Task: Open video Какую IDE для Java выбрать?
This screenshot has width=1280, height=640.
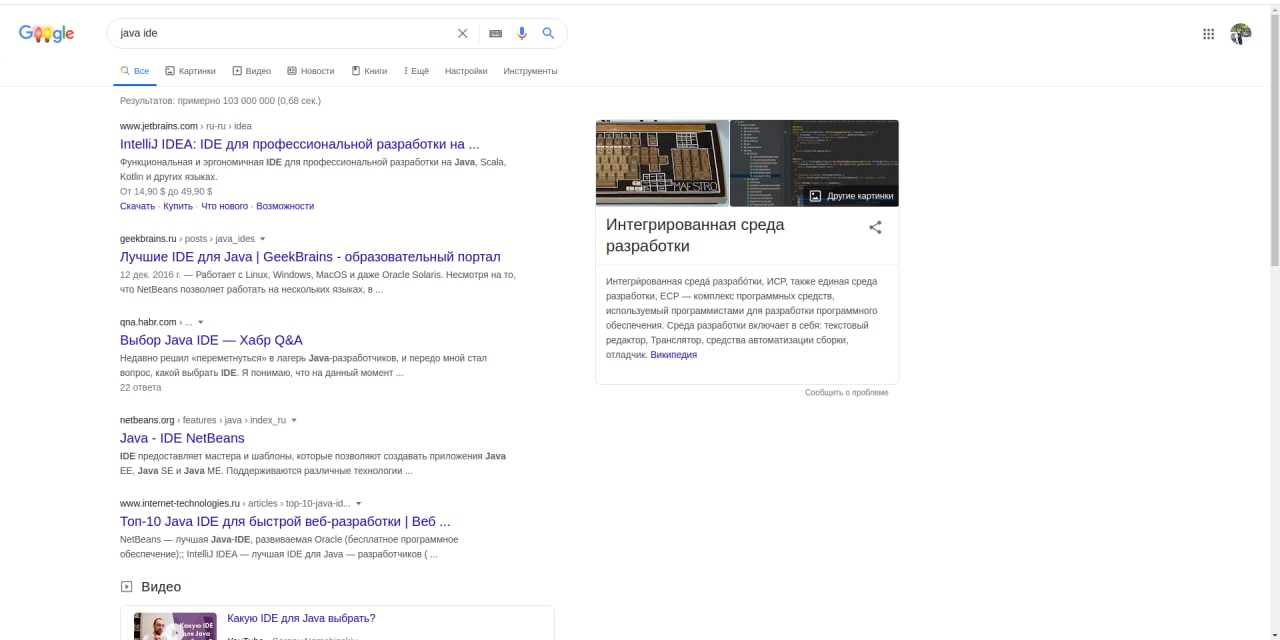Action: click(x=301, y=618)
